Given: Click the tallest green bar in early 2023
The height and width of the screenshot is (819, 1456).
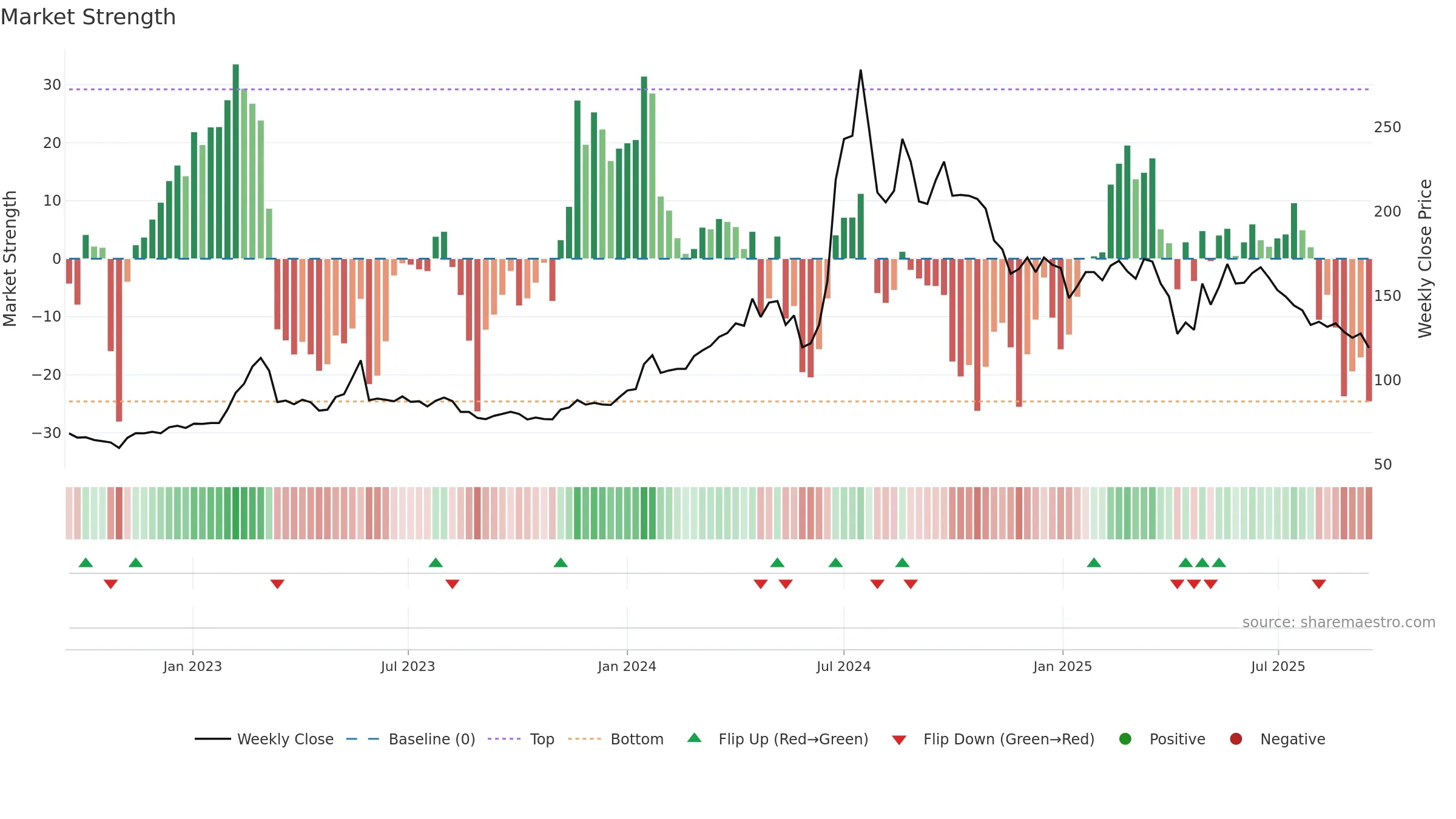Looking at the screenshot, I should click(x=236, y=161).
